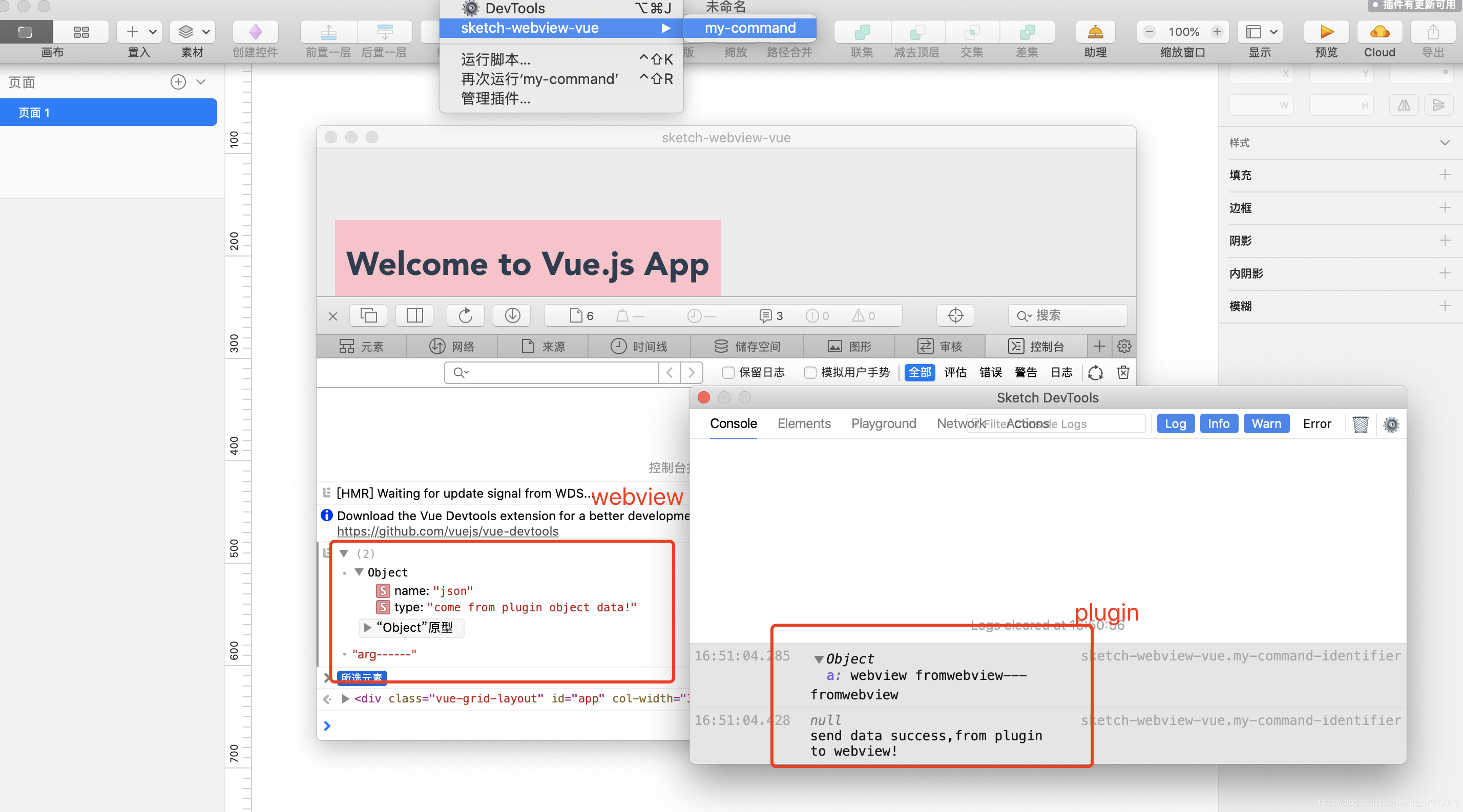Viewport: 1463px width, 812px height.
Task: Select my-command from the submenu
Action: (x=749, y=28)
